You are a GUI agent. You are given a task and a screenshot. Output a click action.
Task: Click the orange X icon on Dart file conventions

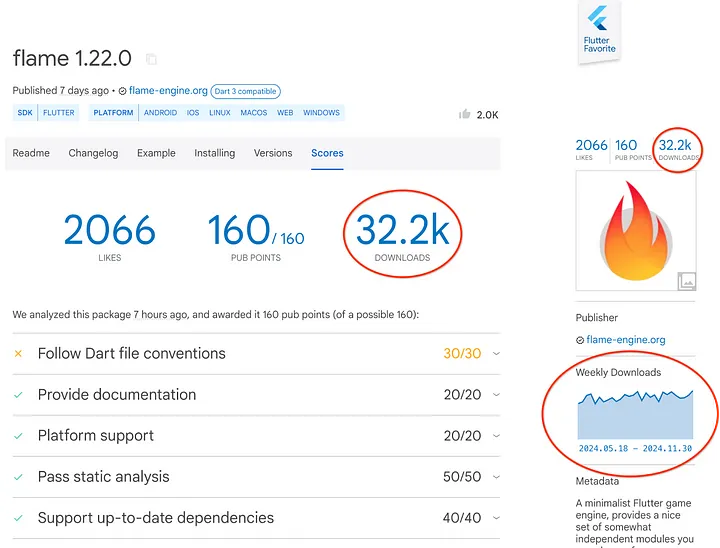18,354
